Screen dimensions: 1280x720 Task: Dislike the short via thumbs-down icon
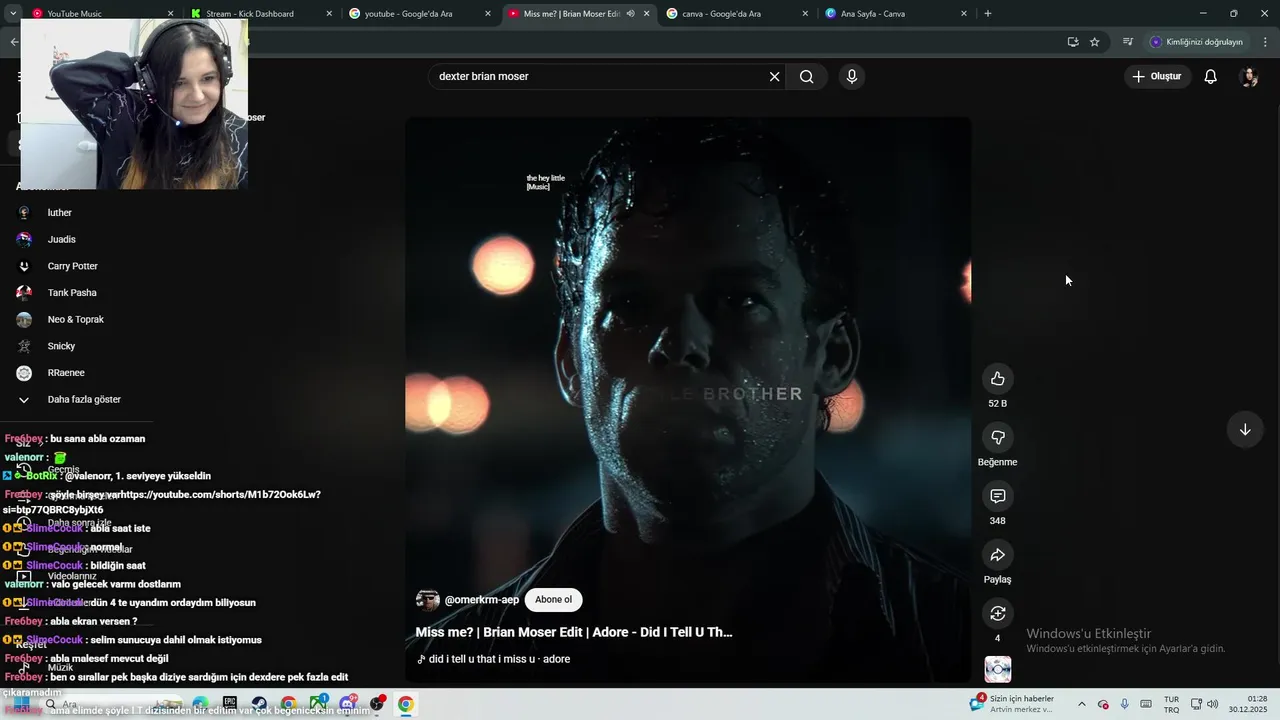pyautogui.click(x=997, y=437)
